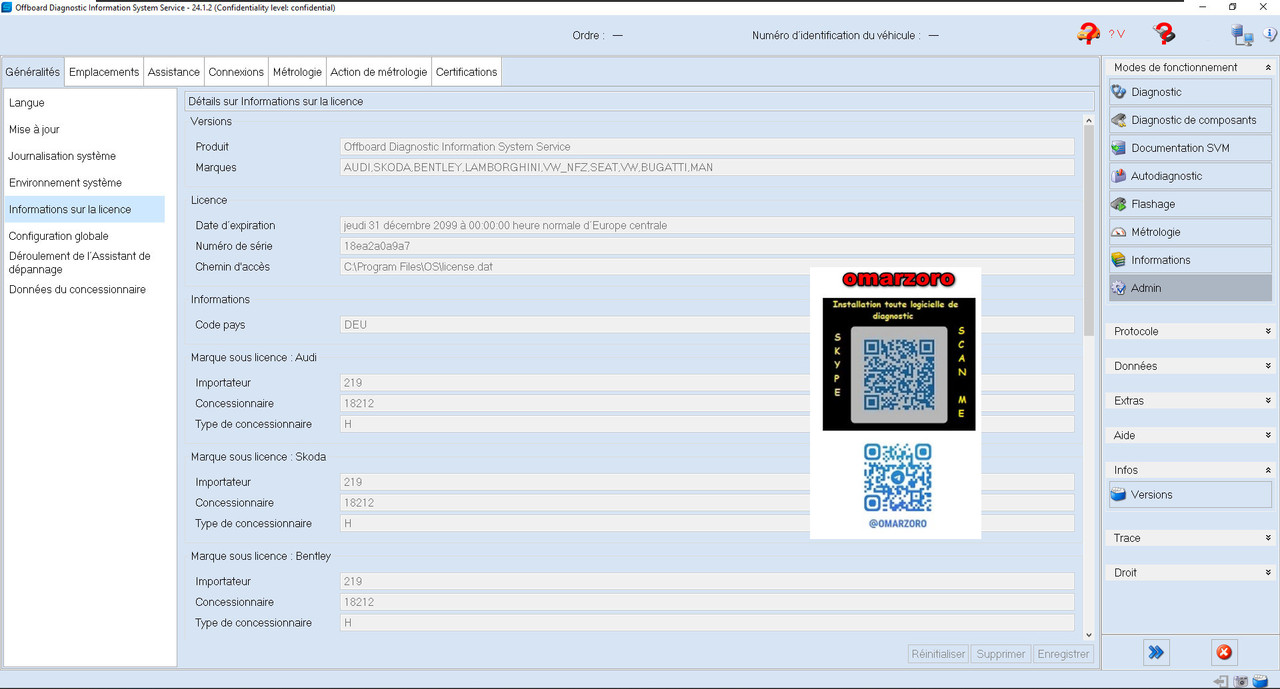
Task: Click the red X cancel button
Action: coord(1224,652)
